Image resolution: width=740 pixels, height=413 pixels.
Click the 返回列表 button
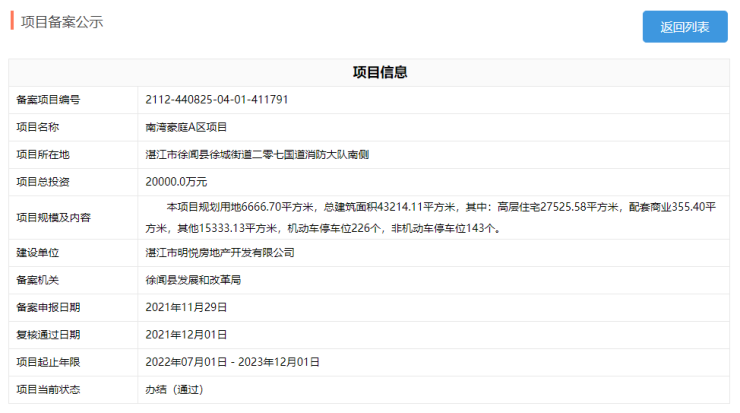click(685, 27)
